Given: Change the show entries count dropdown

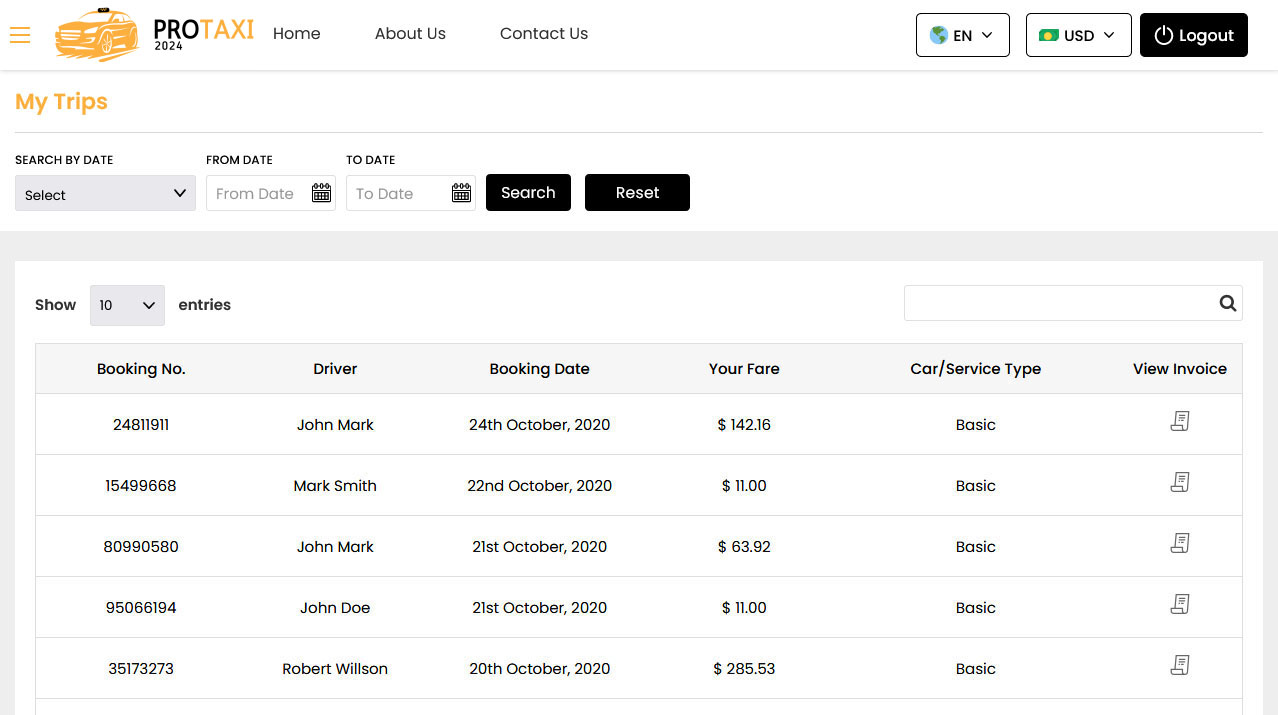Looking at the screenshot, I should click(127, 305).
